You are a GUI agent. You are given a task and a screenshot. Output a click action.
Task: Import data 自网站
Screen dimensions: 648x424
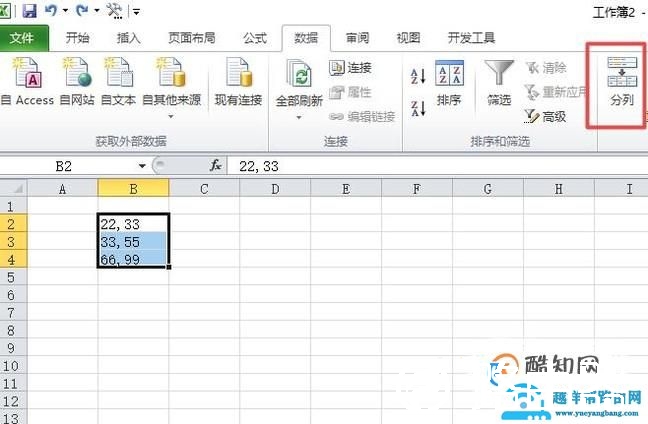tap(77, 81)
